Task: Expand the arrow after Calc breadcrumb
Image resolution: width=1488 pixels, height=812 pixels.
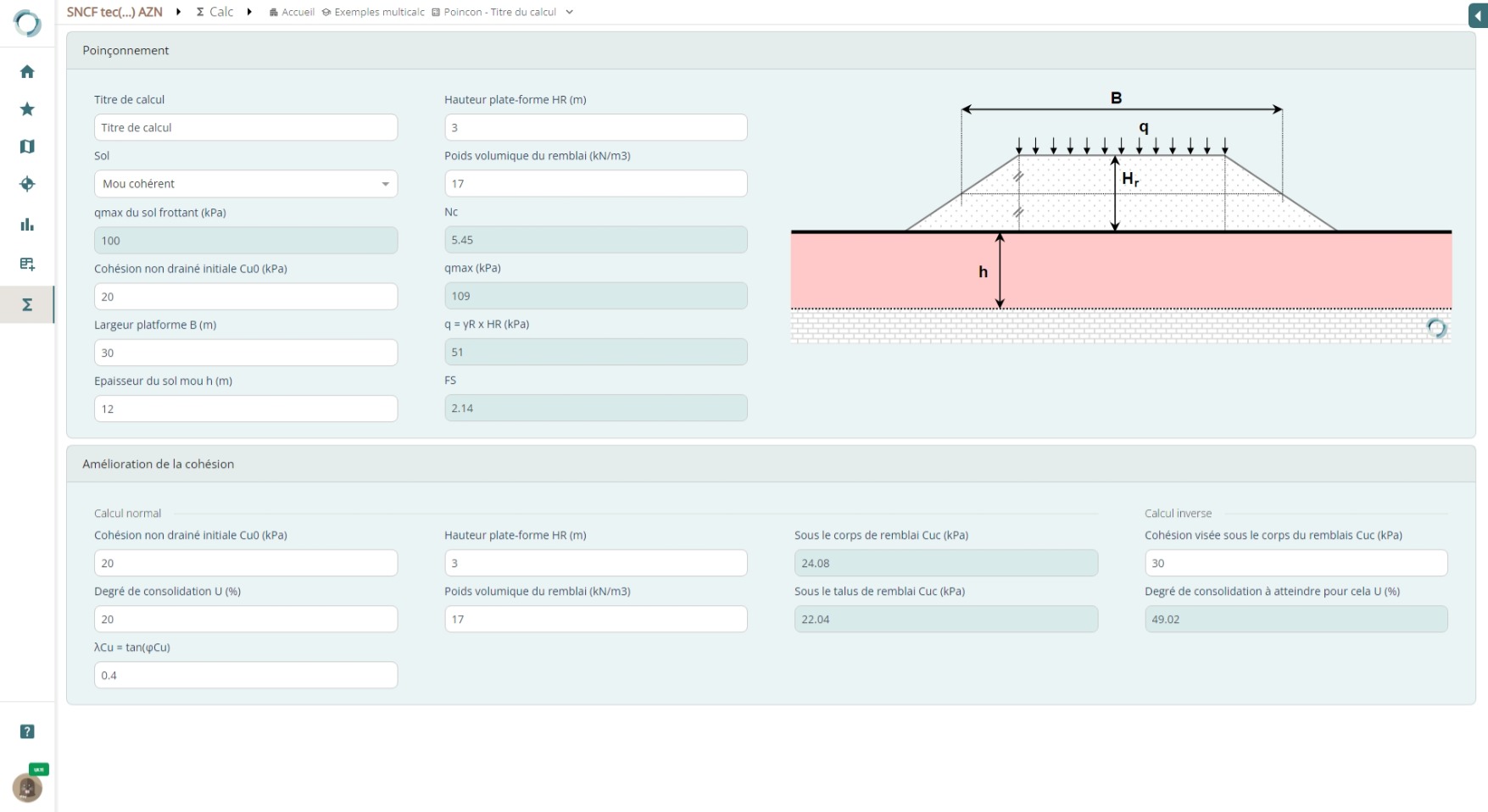Action: click(249, 12)
